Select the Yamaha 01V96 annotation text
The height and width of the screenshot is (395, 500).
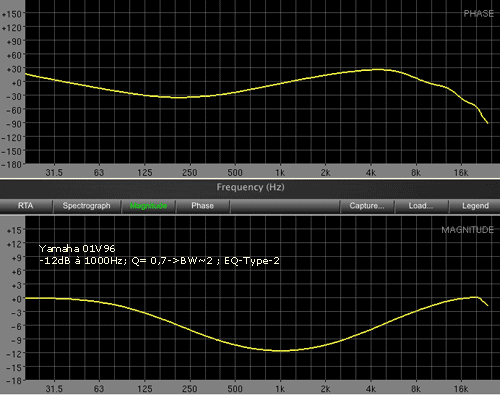point(77,249)
